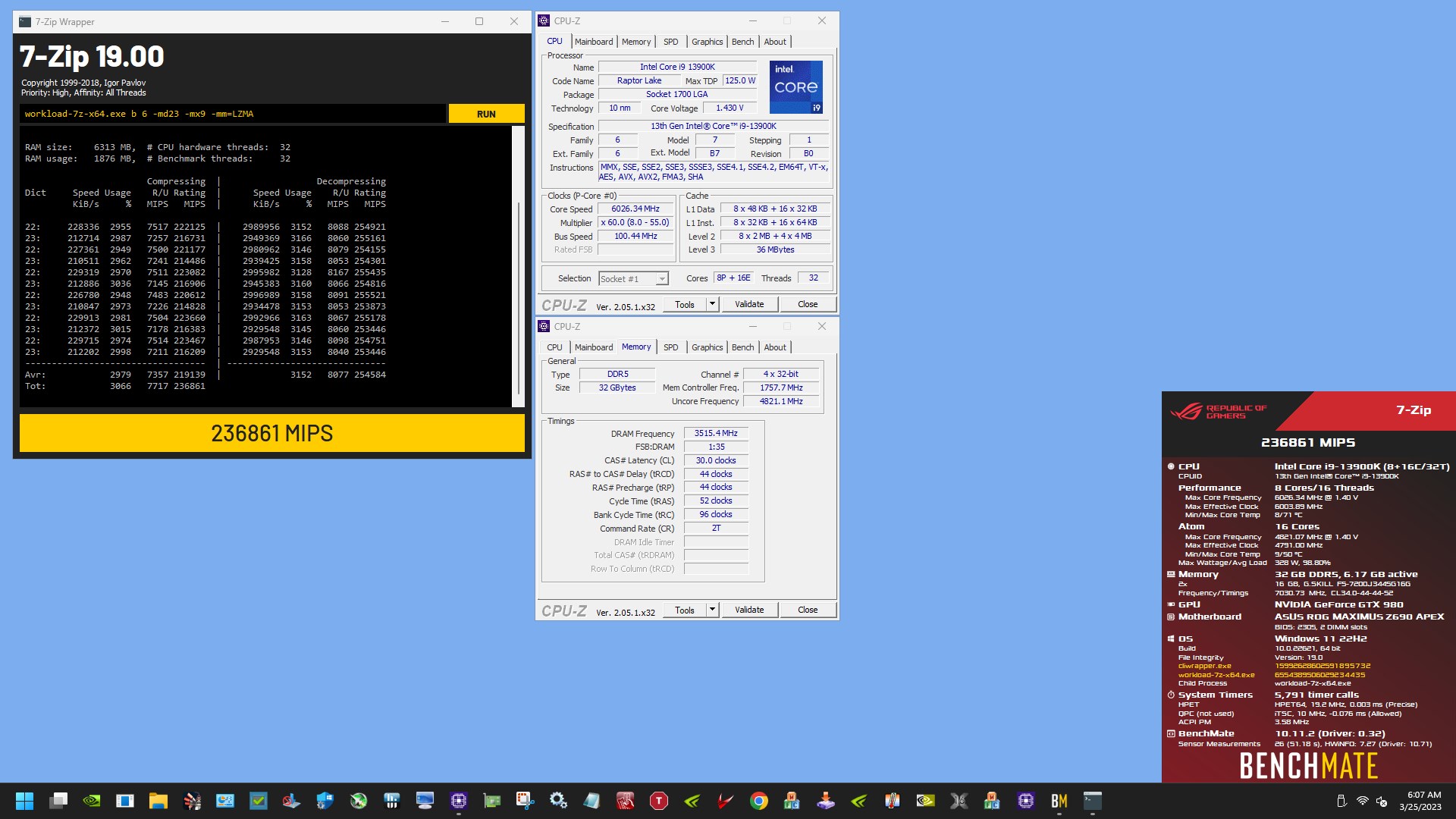
Task: Click the CAS# Latency value '30.0 clocks'
Action: click(716, 460)
